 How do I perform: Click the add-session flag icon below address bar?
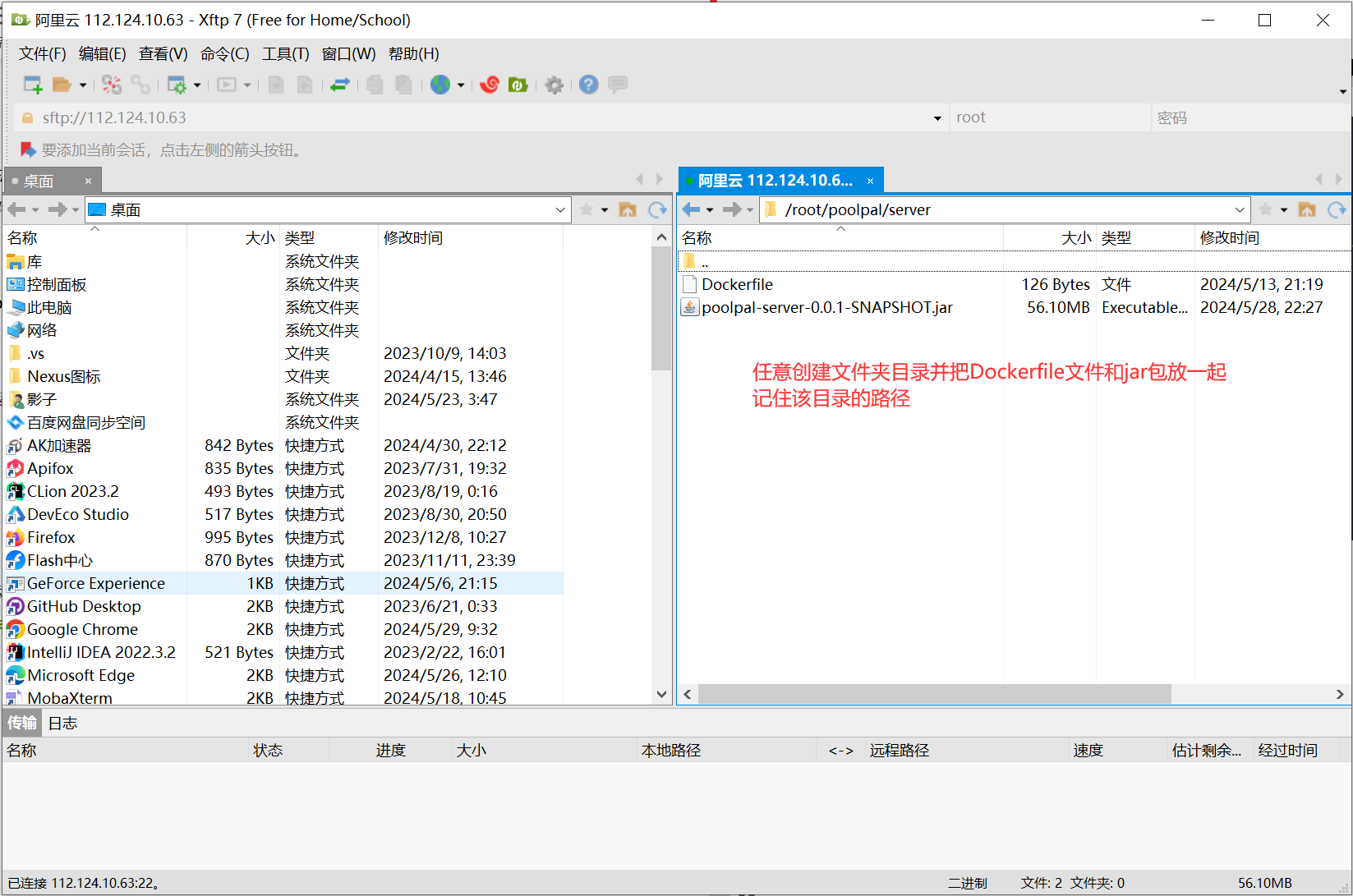pyautogui.click(x=28, y=149)
